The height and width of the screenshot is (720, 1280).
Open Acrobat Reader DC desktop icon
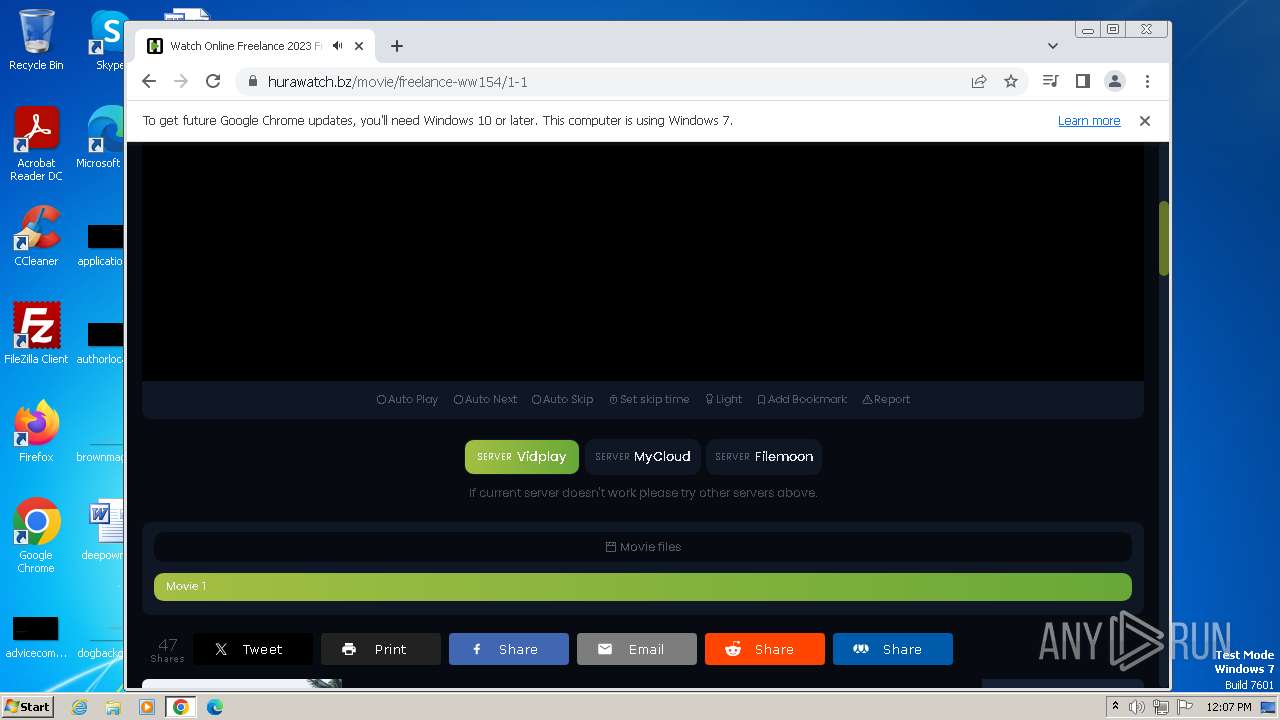(x=36, y=145)
